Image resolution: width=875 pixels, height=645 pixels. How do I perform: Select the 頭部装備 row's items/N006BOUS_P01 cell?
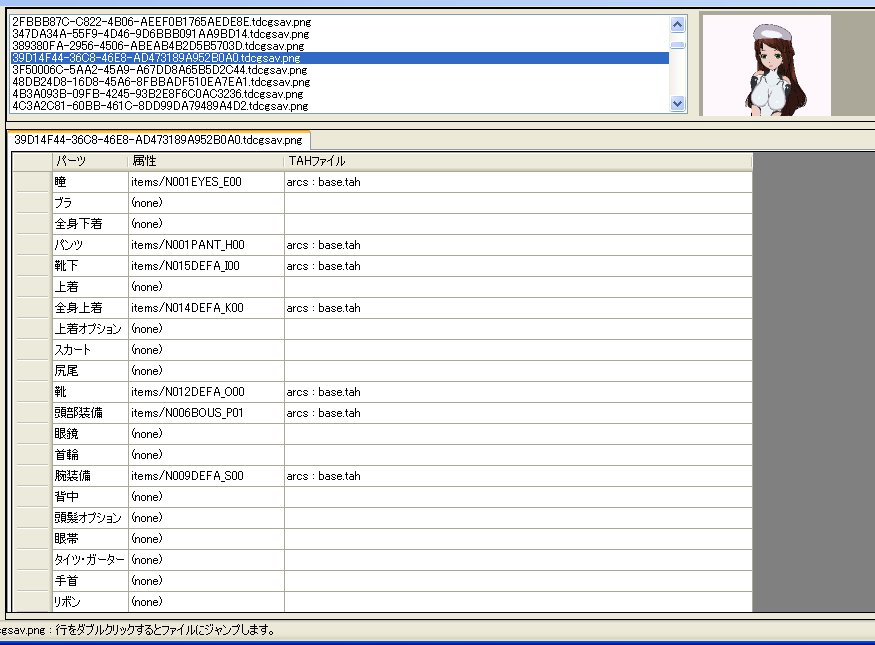coord(205,413)
